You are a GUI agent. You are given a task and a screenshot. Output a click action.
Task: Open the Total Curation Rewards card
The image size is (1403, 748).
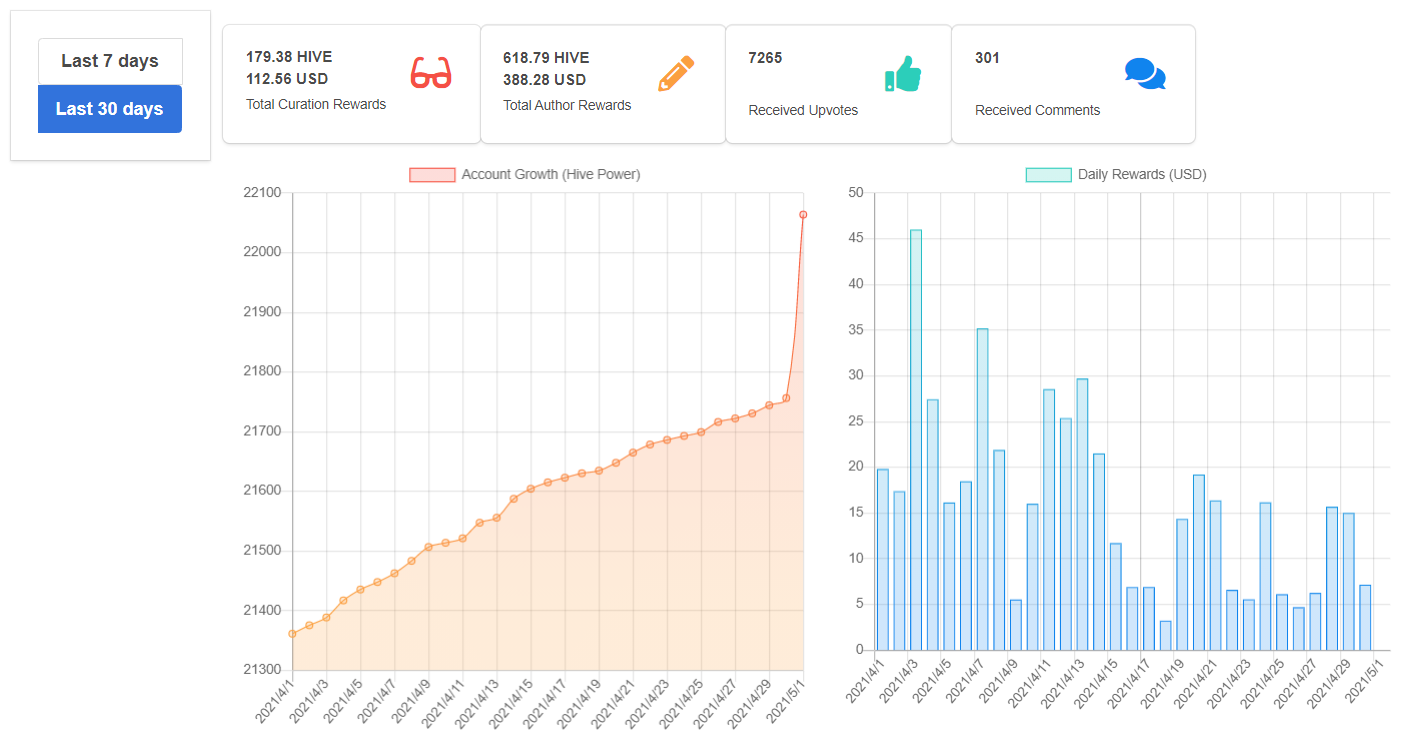click(x=352, y=84)
